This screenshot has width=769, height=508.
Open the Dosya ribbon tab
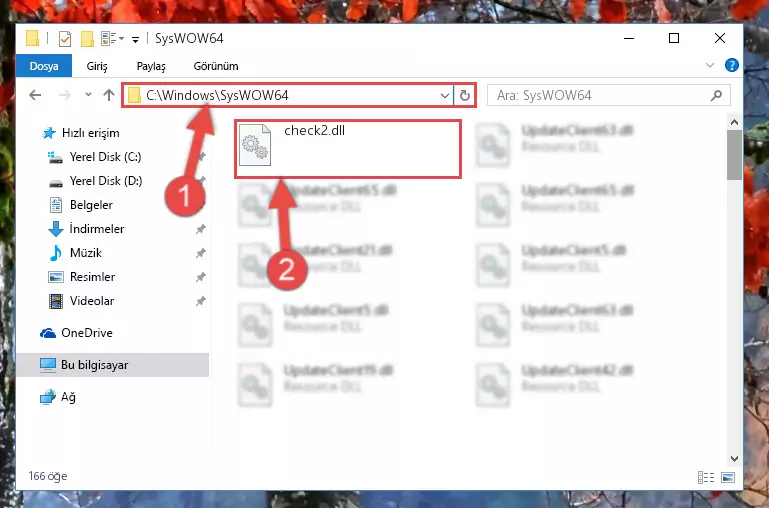pyautogui.click(x=44, y=66)
